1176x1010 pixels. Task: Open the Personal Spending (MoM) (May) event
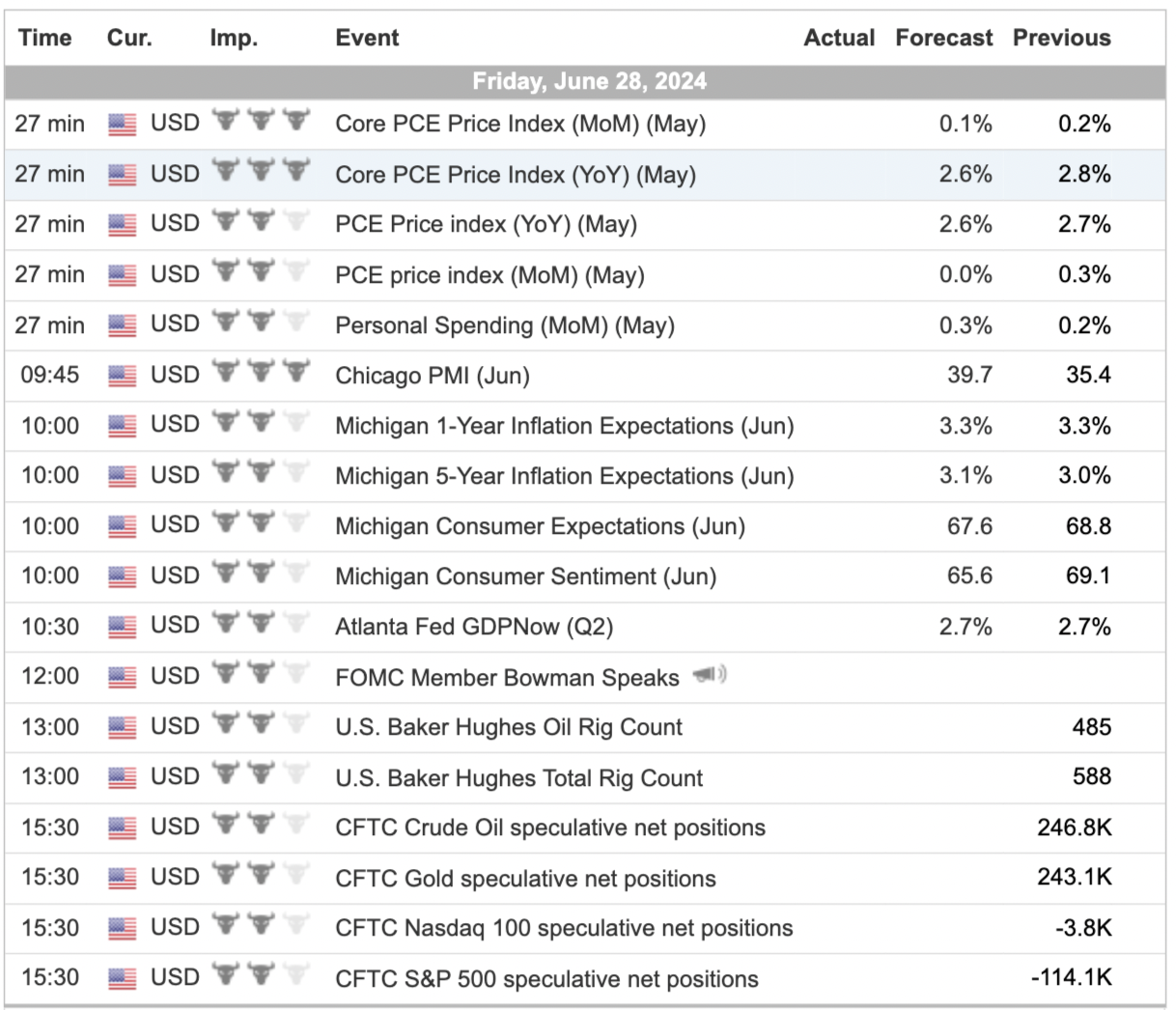[x=505, y=325]
